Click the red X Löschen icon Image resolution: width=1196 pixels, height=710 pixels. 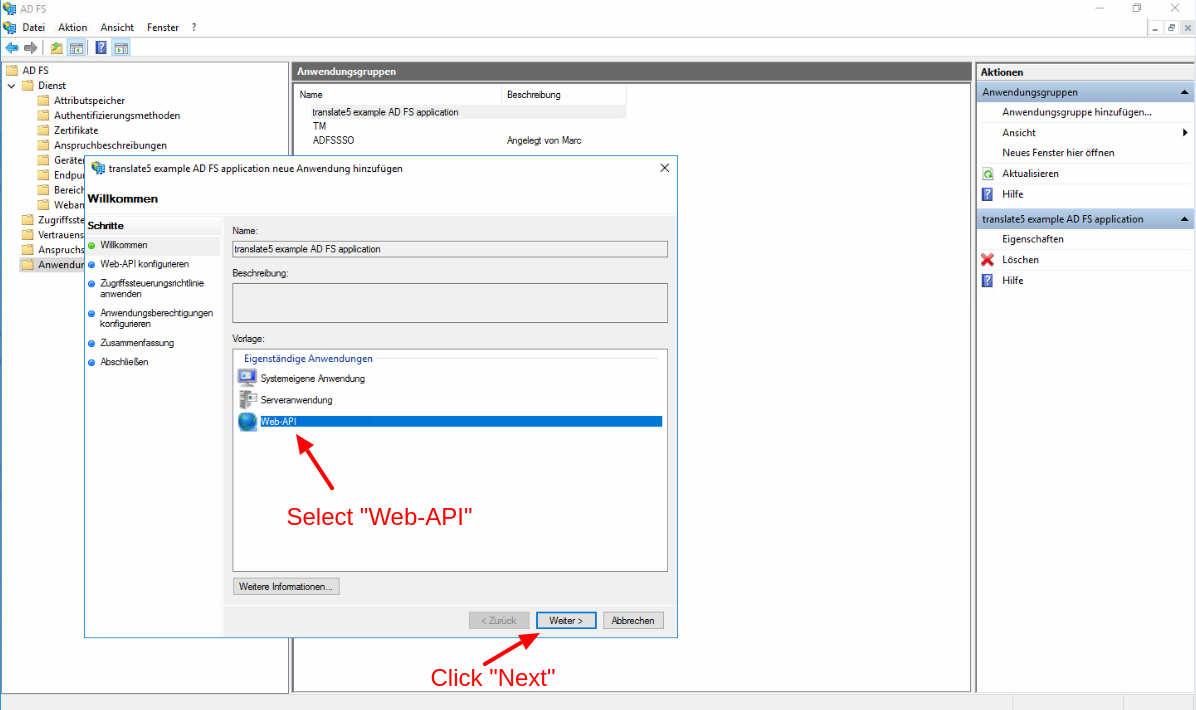pos(988,260)
